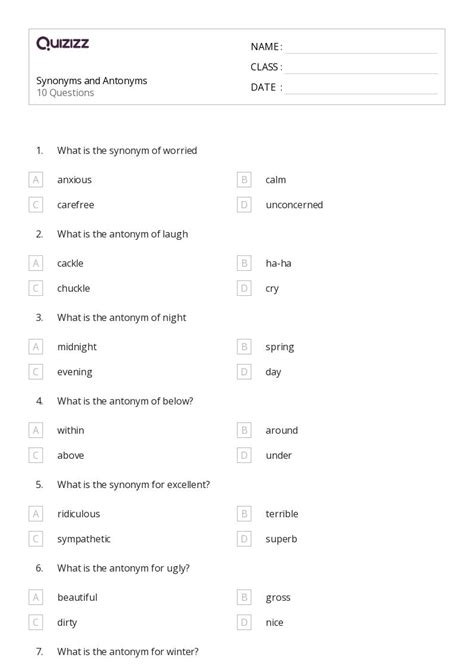
Task: Click the Synonyms and Antonyms title
Action: [x=91, y=81]
